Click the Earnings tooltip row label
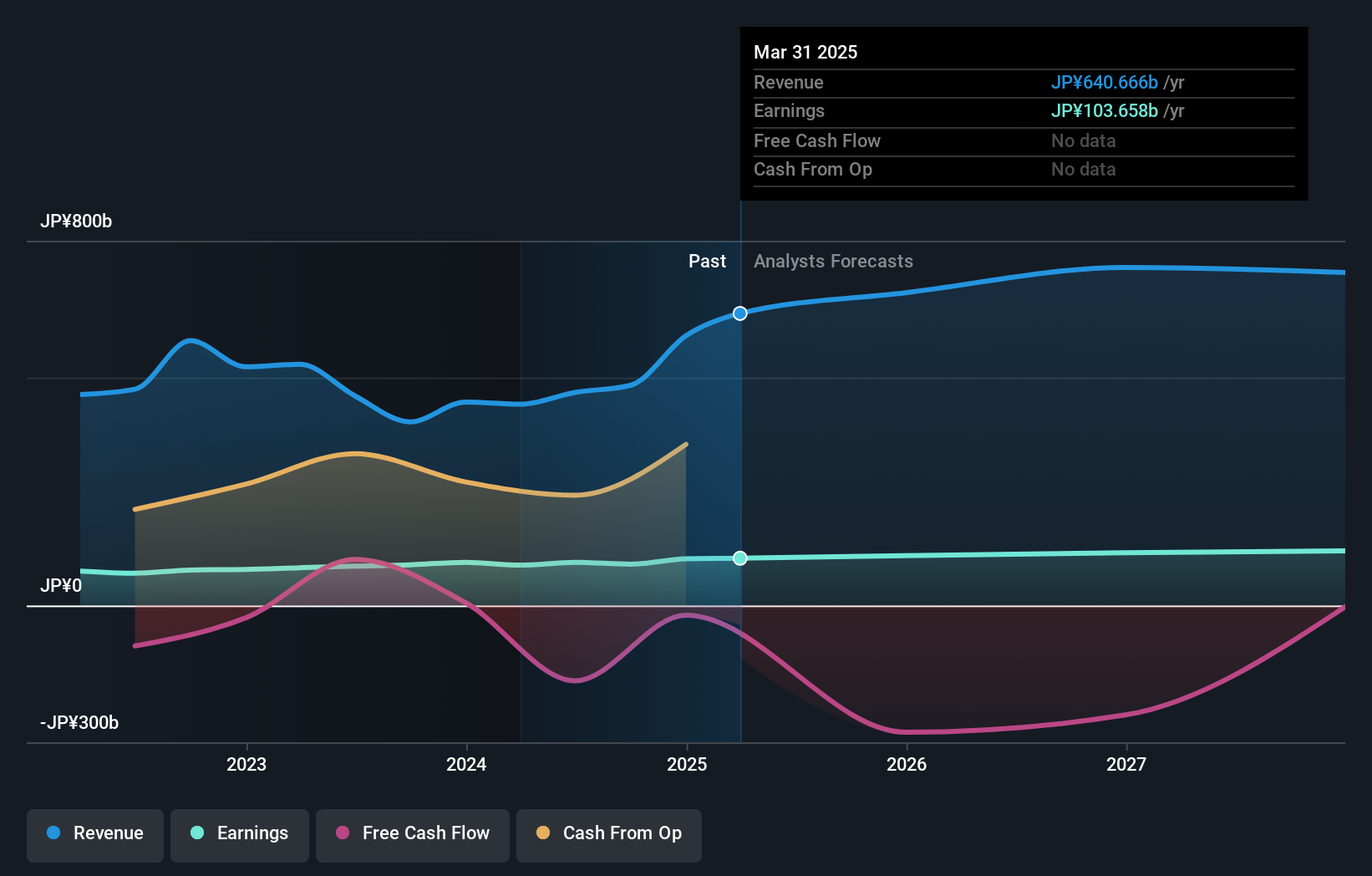 pyautogui.click(x=789, y=110)
